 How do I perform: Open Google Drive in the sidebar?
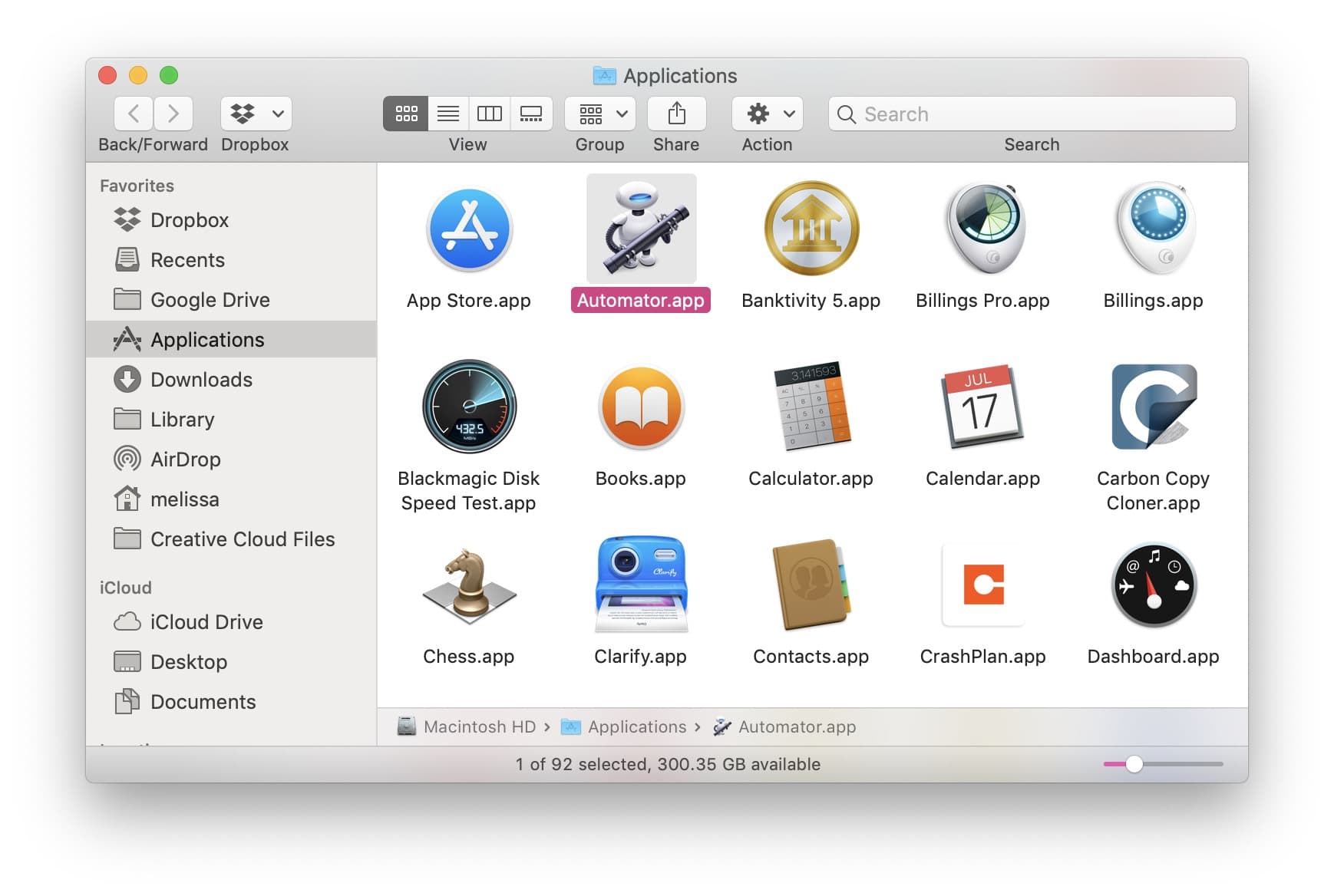tap(231, 300)
